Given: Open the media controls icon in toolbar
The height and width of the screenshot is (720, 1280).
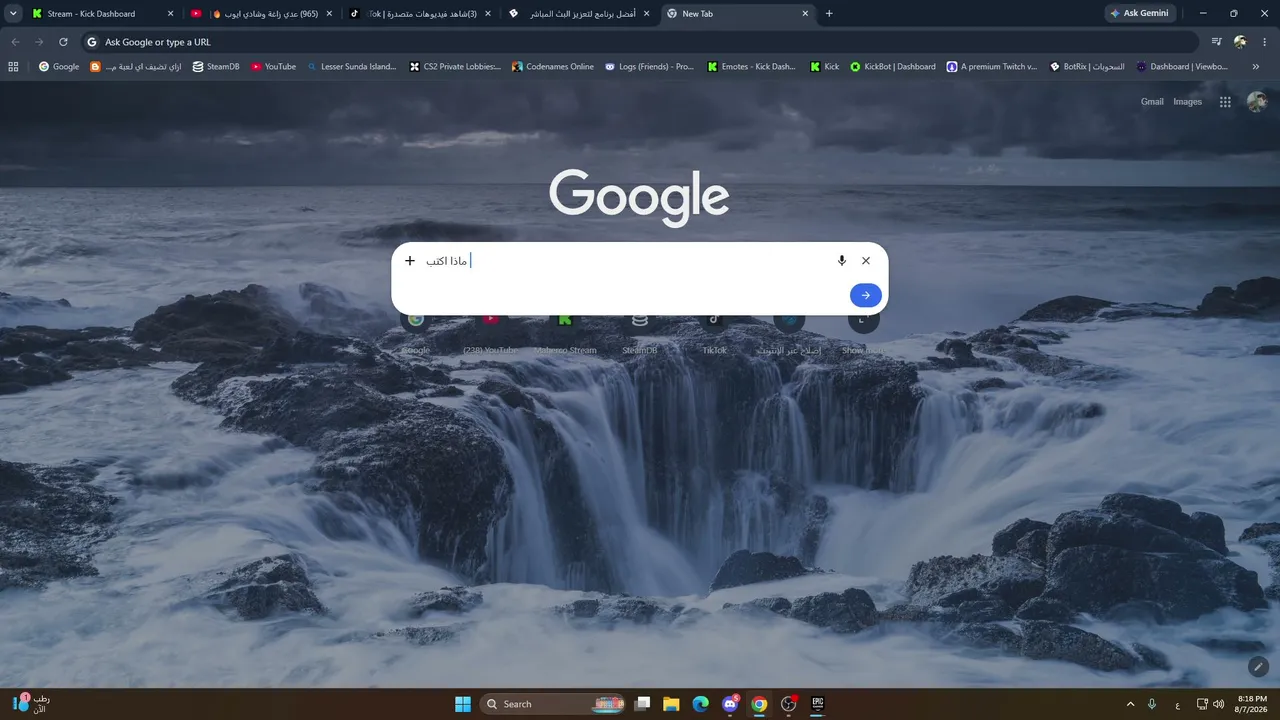Looking at the screenshot, I should click(x=1216, y=42).
